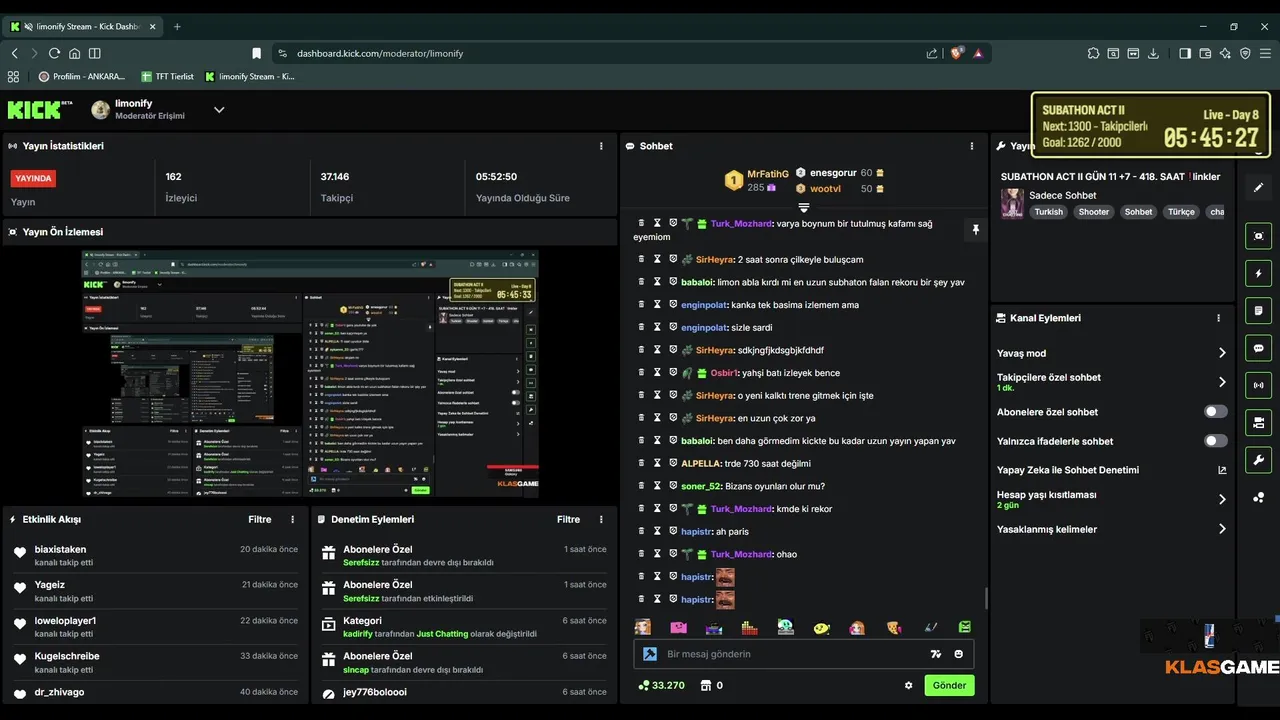Click the lightning activity icon in right sidebar
1280x720 pixels.
click(x=1258, y=273)
